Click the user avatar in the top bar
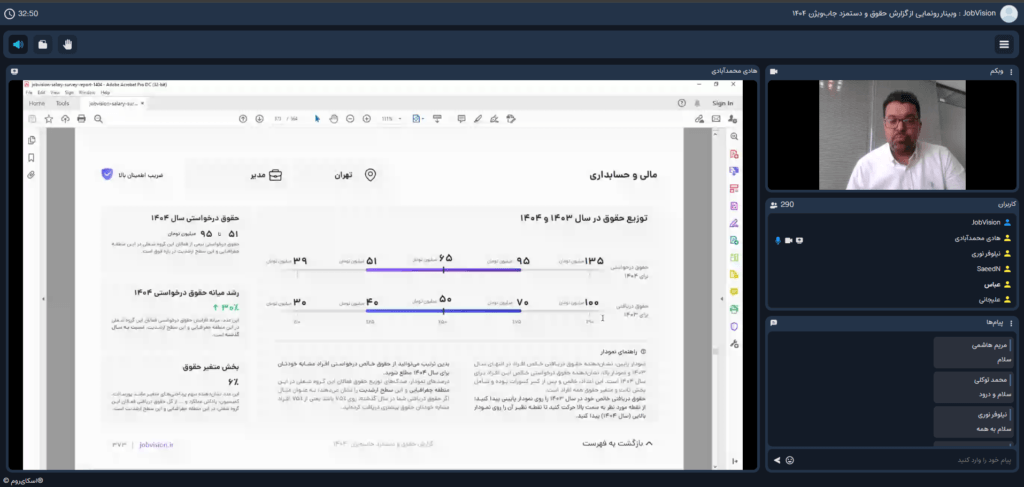The width and height of the screenshot is (1024, 487). tap(1009, 13)
